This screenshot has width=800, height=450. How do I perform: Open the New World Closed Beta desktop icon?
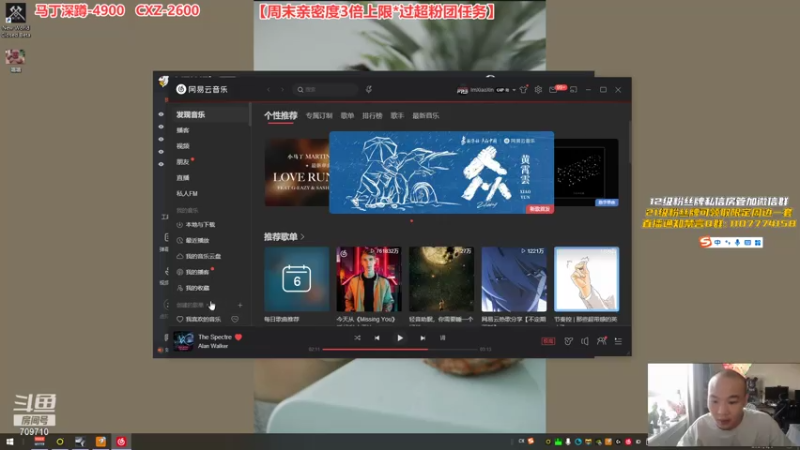coord(16,20)
